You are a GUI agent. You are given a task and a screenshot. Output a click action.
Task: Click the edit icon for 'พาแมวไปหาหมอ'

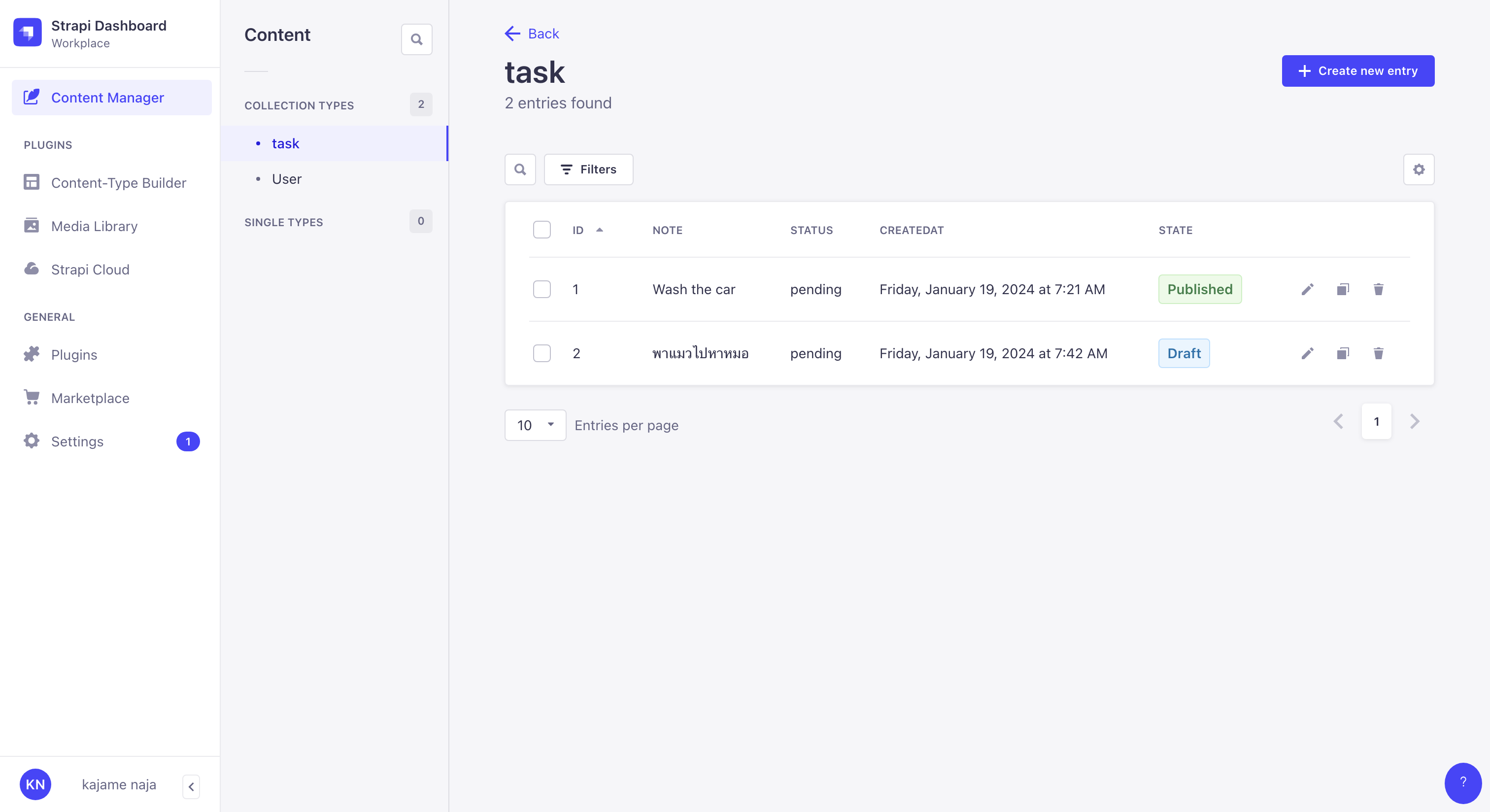pos(1307,353)
